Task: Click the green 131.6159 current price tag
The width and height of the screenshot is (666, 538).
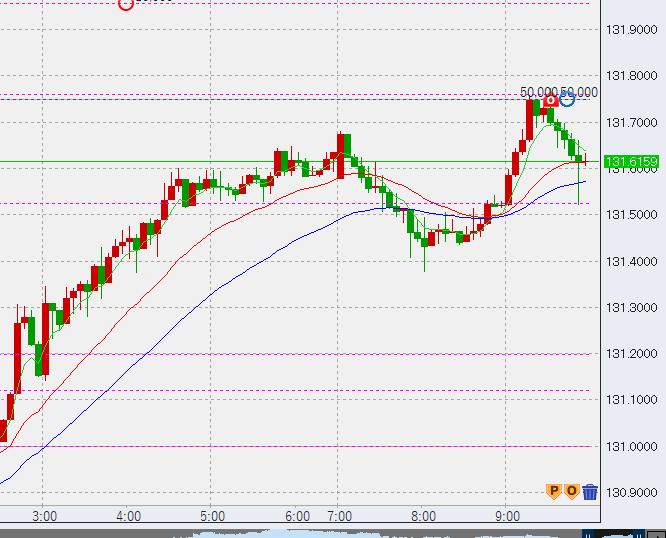Action: (x=632, y=162)
